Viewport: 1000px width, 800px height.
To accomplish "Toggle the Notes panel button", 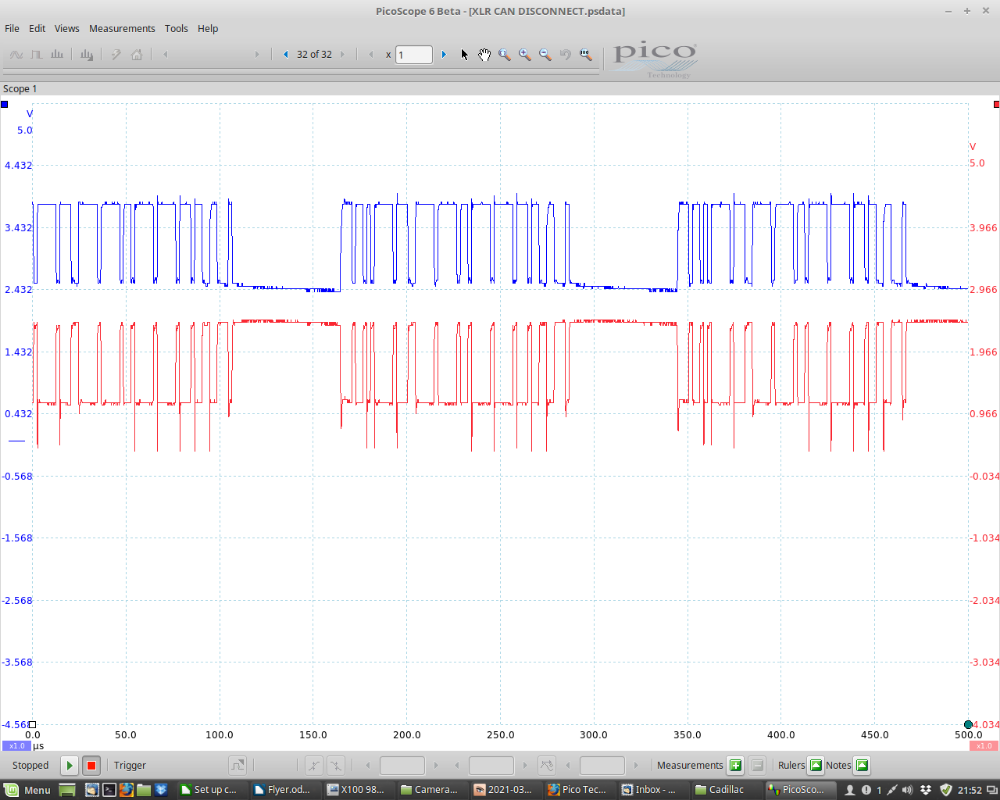I will 862,766.
